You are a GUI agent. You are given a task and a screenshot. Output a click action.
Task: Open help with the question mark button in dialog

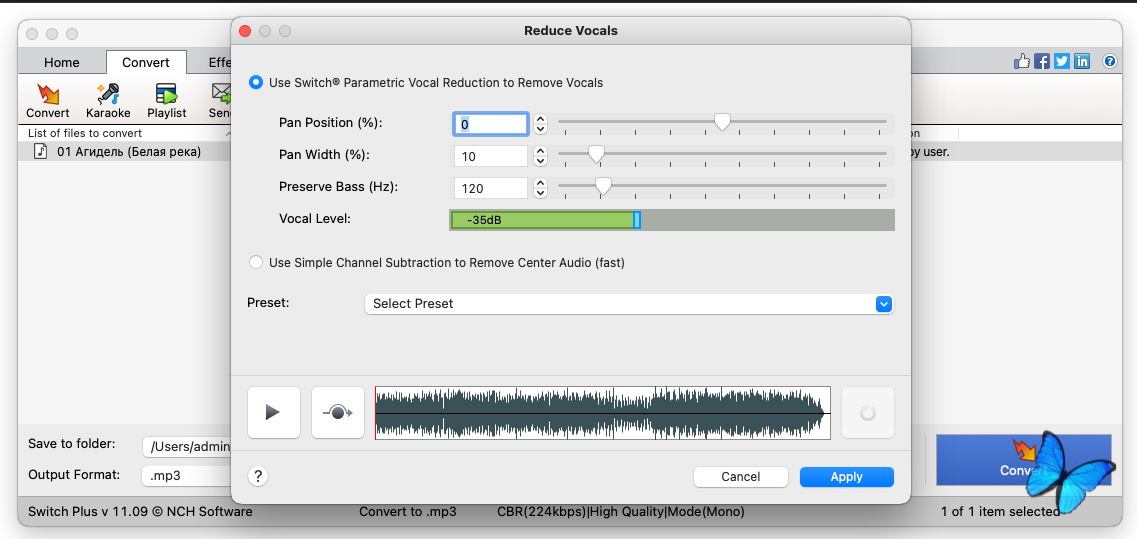[x=258, y=477]
